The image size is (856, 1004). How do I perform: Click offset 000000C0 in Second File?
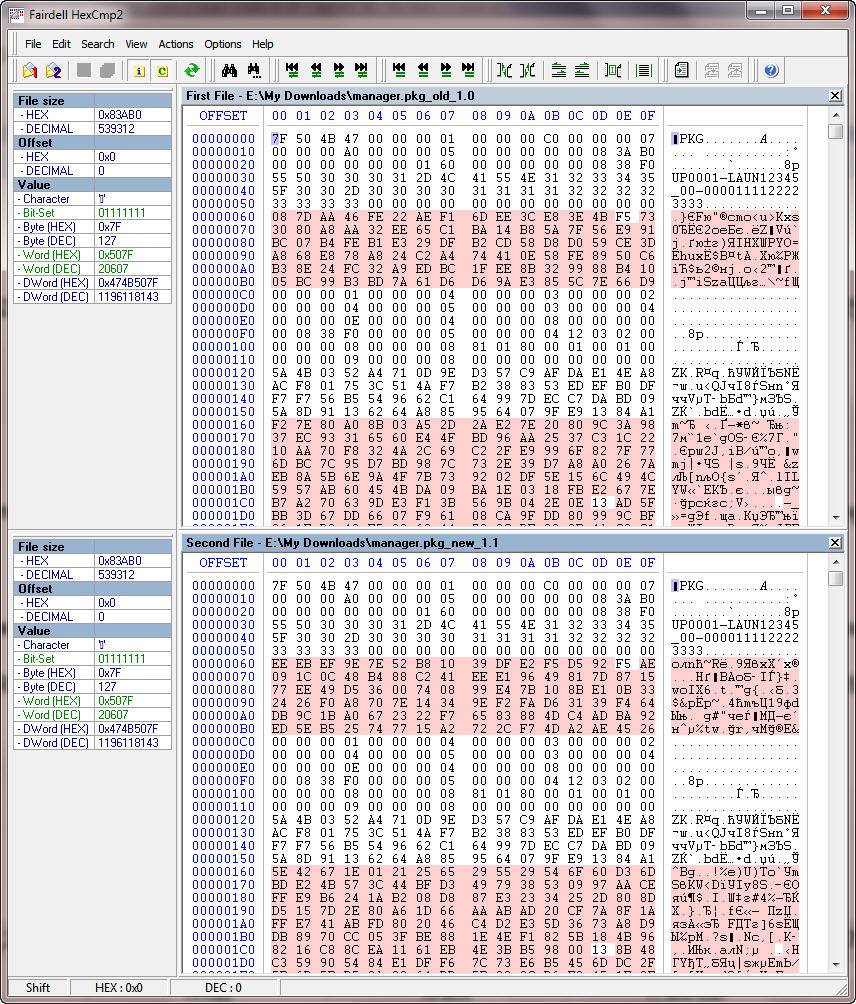pyautogui.click(x=223, y=741)
